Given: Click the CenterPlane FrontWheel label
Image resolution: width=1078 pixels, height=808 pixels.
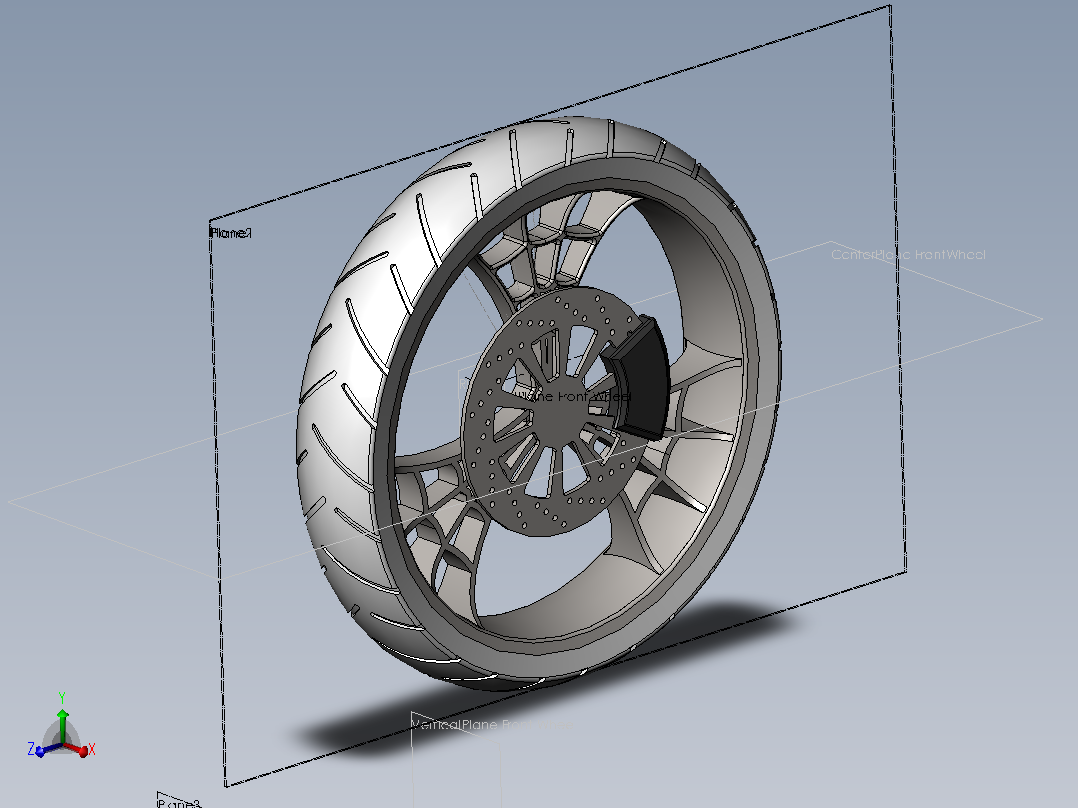Looking at the screenshot, I should click(x=908, y=254).
